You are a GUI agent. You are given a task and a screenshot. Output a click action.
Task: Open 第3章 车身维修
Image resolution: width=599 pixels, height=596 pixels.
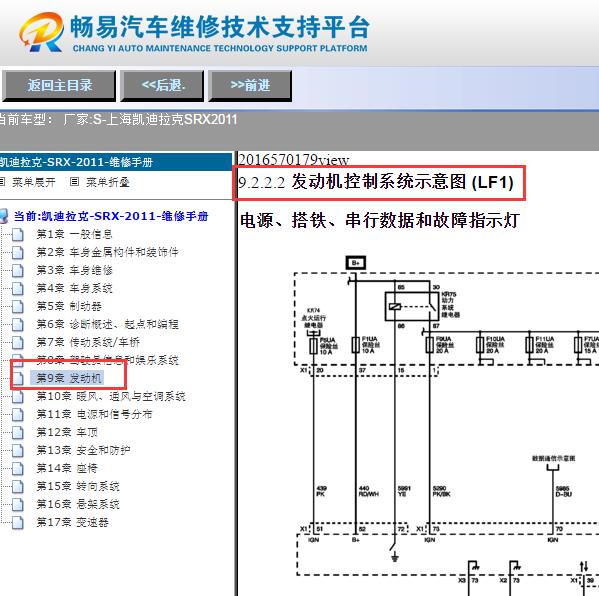[74, 270]
